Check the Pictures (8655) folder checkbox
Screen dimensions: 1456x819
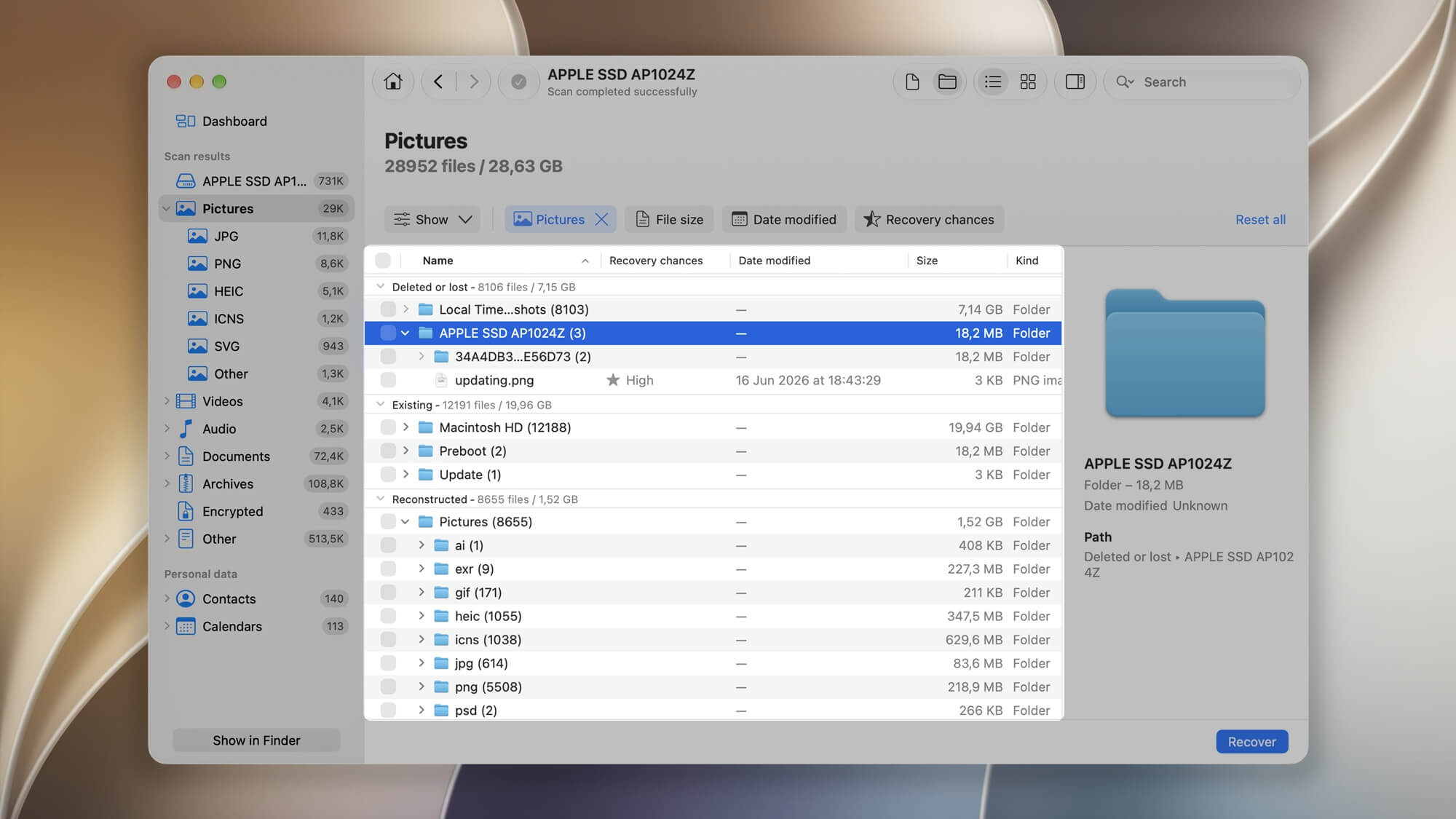[x=388, y=522]
